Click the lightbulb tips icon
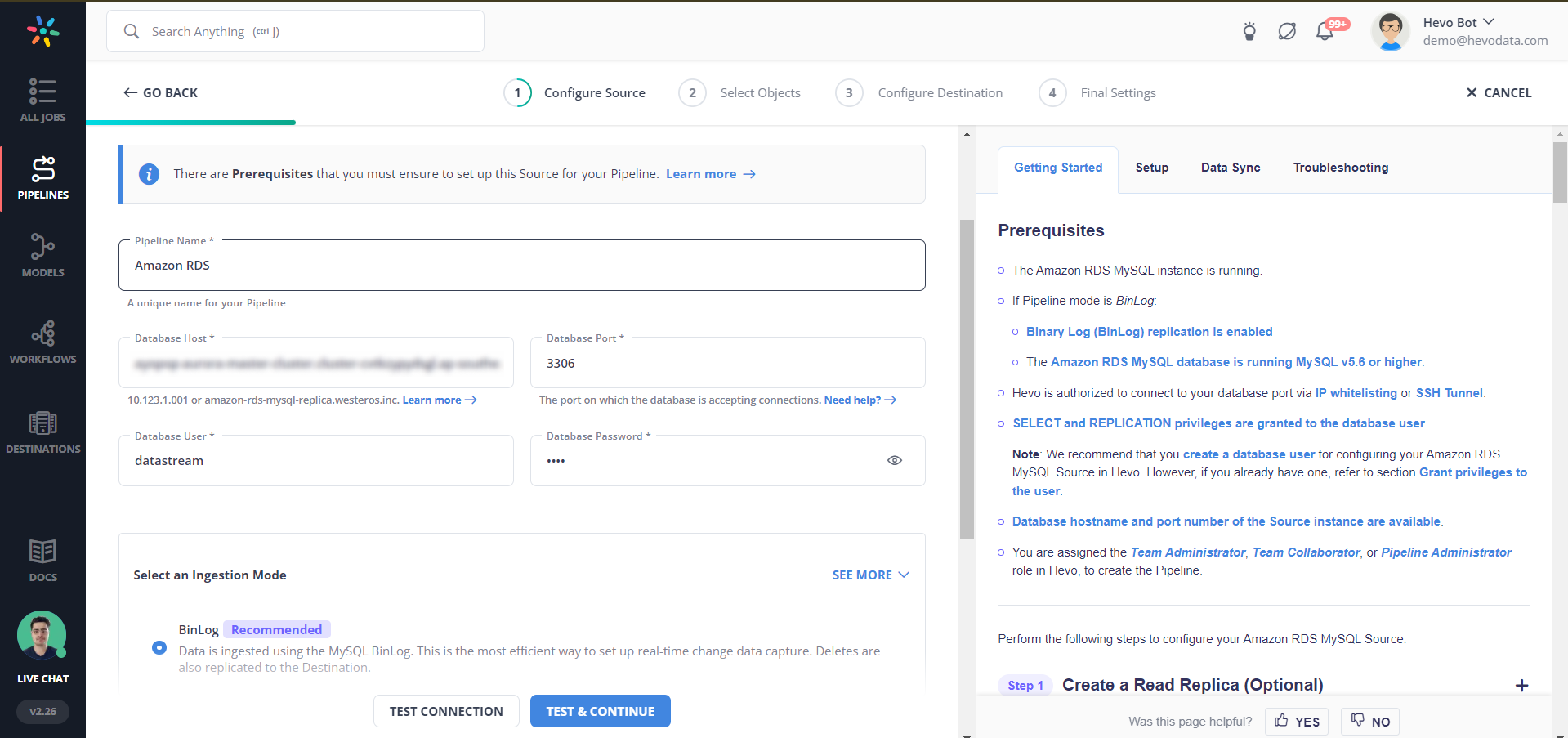 [1249, 31]
